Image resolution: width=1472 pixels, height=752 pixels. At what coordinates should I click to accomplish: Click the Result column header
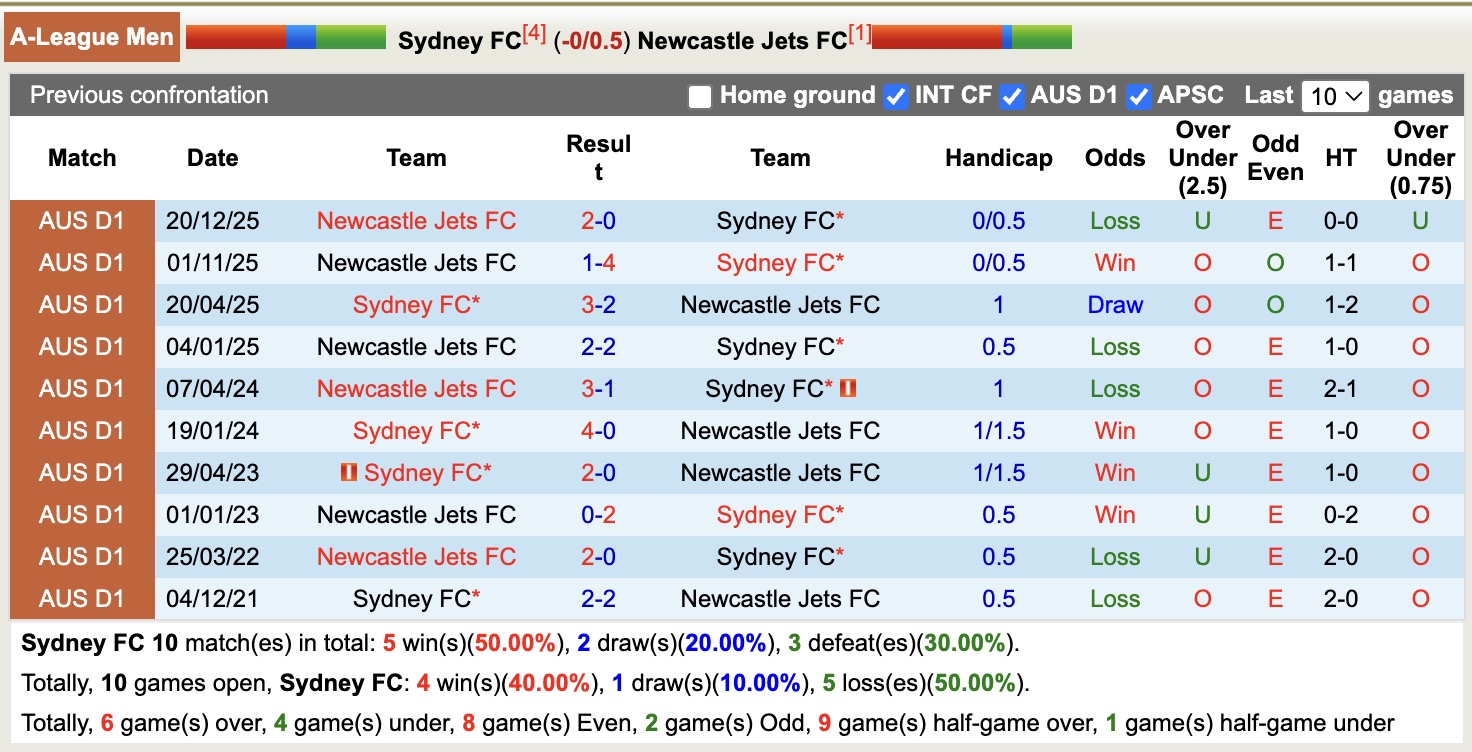tap(598, 157)
